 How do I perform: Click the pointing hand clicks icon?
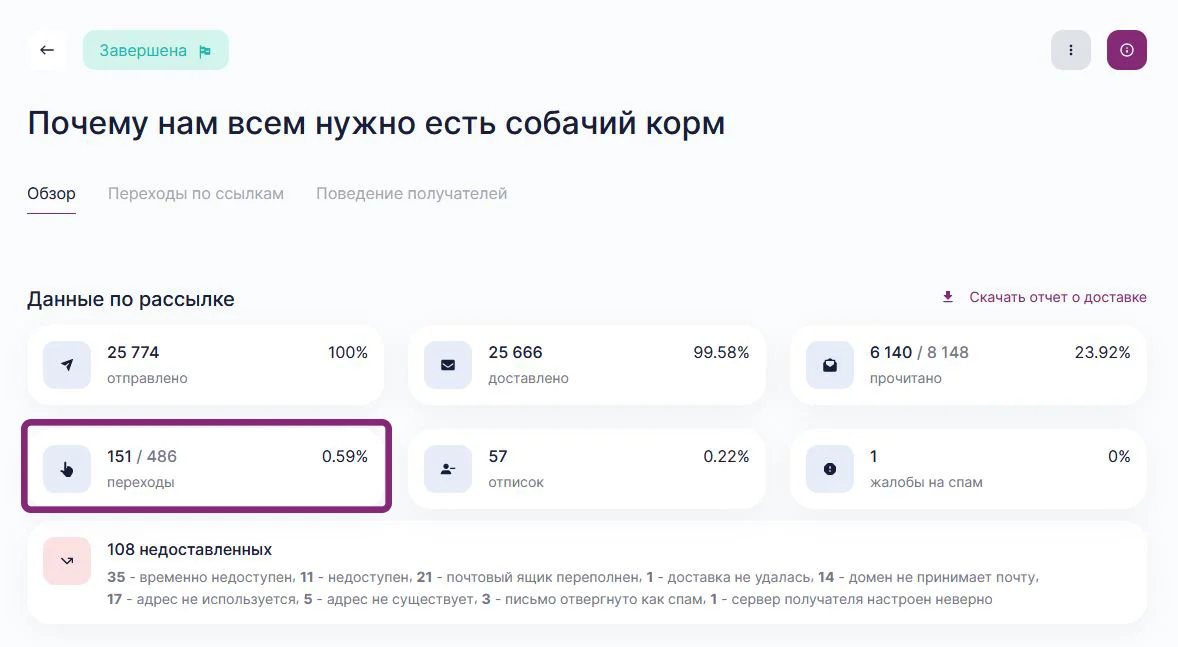click(67, 469)
